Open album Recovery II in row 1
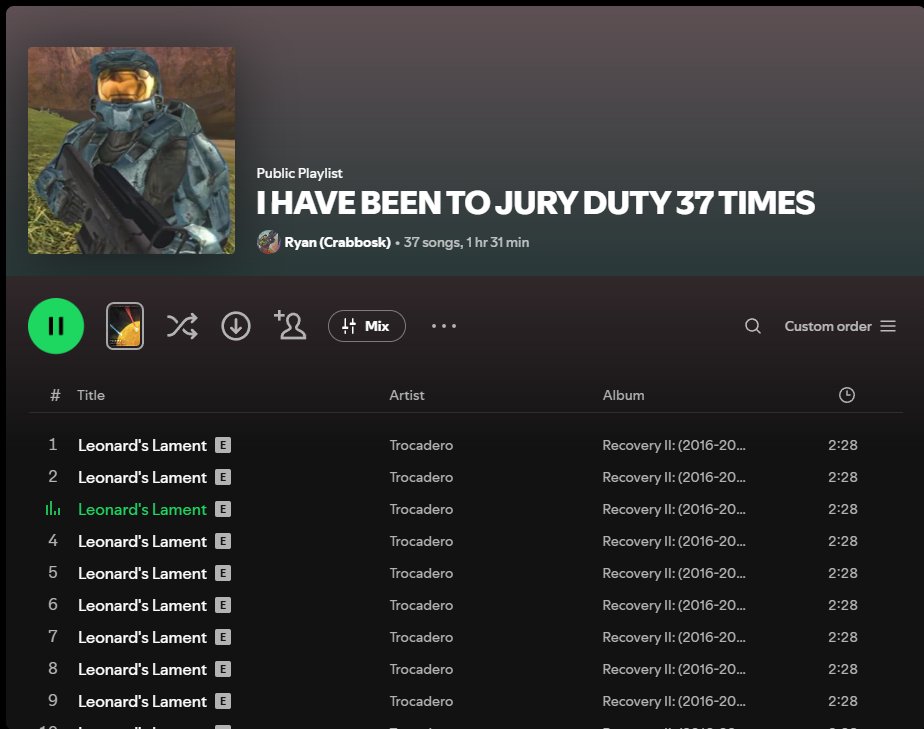 click(x=674, y=445)
